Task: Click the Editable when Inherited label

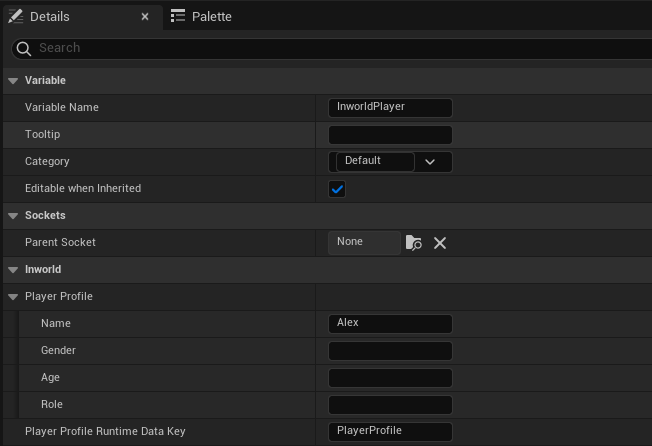Action: pyautogui.click(x=83, y=188)
